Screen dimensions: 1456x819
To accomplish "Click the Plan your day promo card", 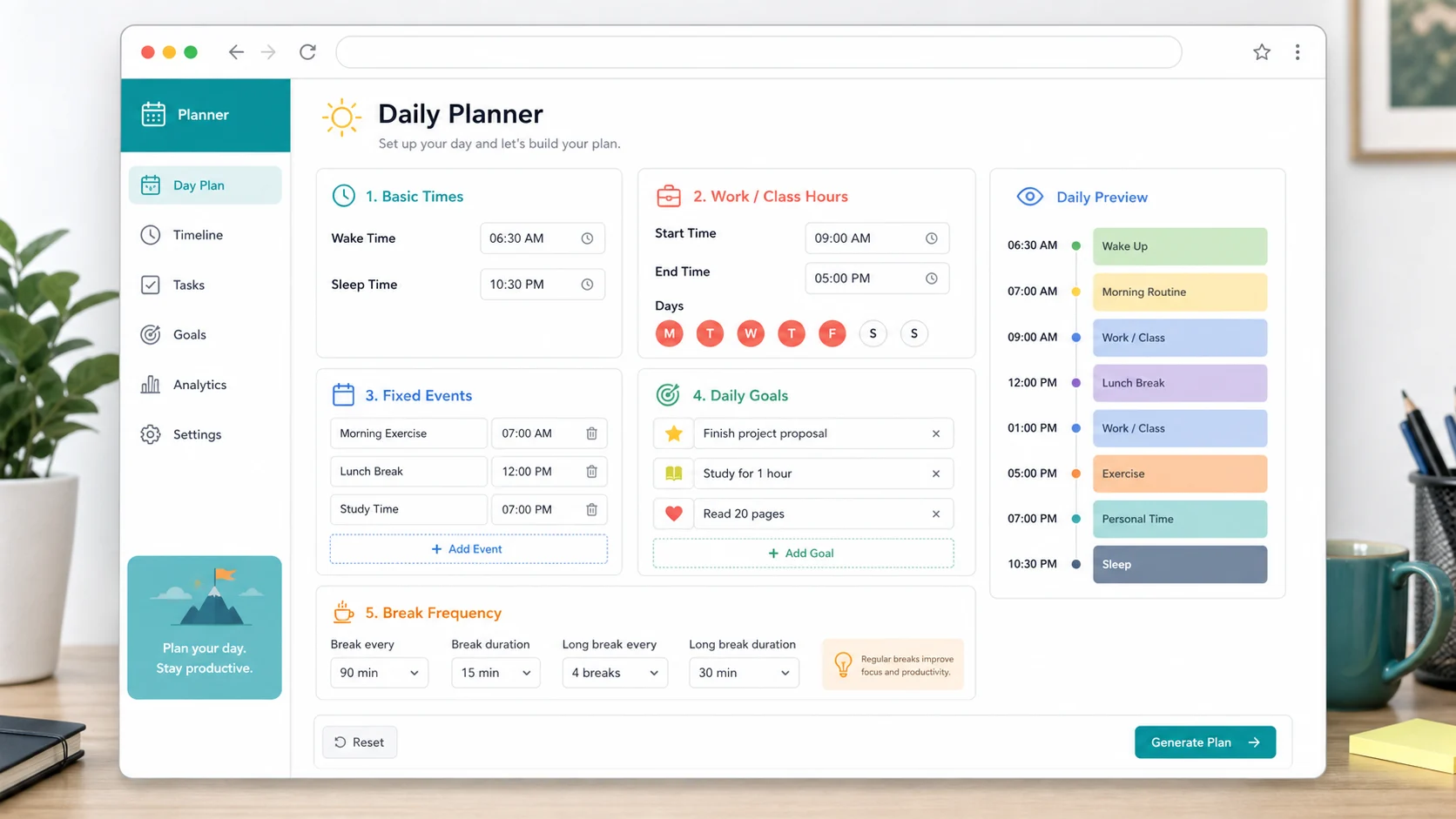I will (205, 628).
